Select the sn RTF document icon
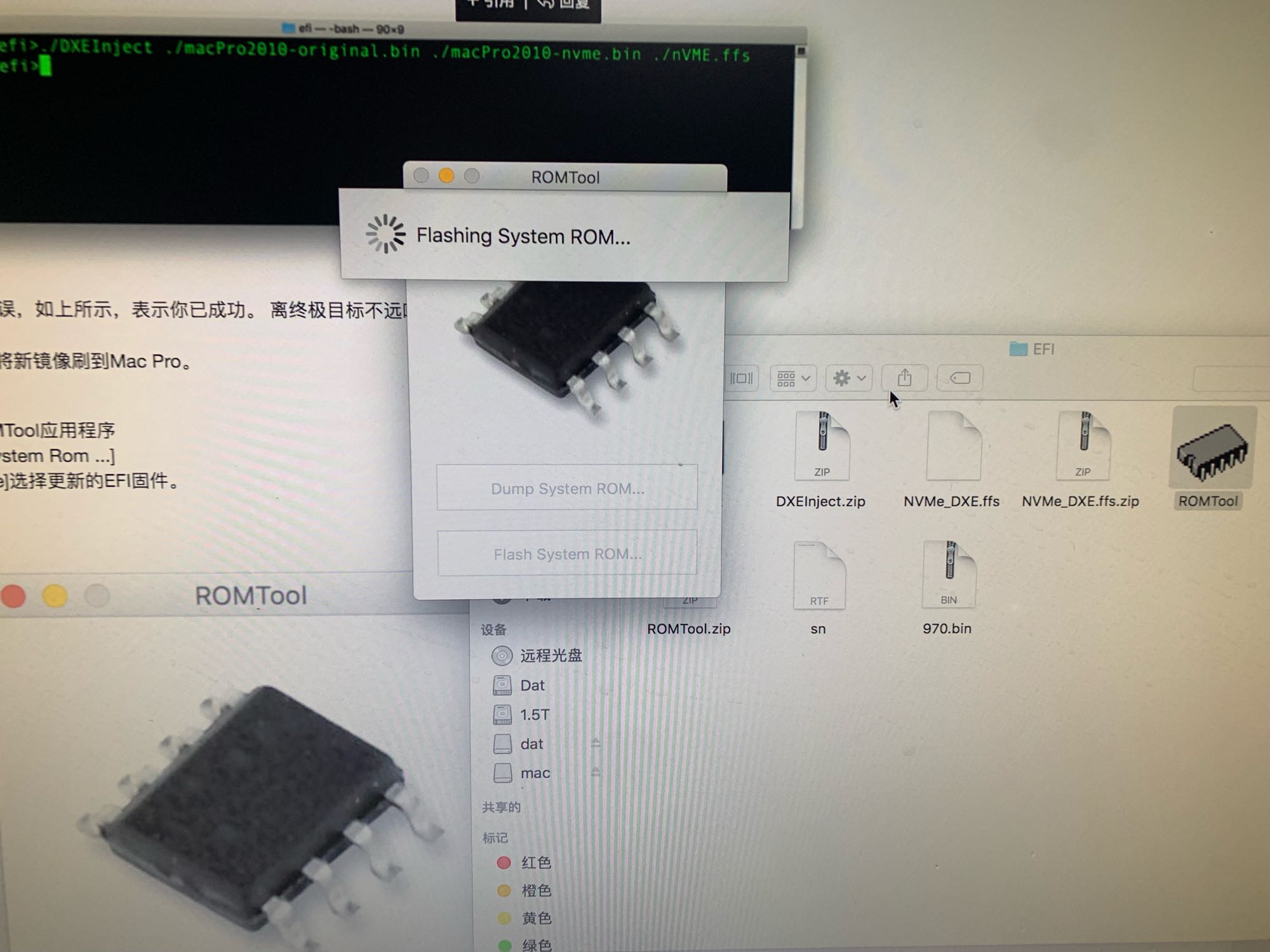Viewport: 1270px width, 952px height. (819, 576)
